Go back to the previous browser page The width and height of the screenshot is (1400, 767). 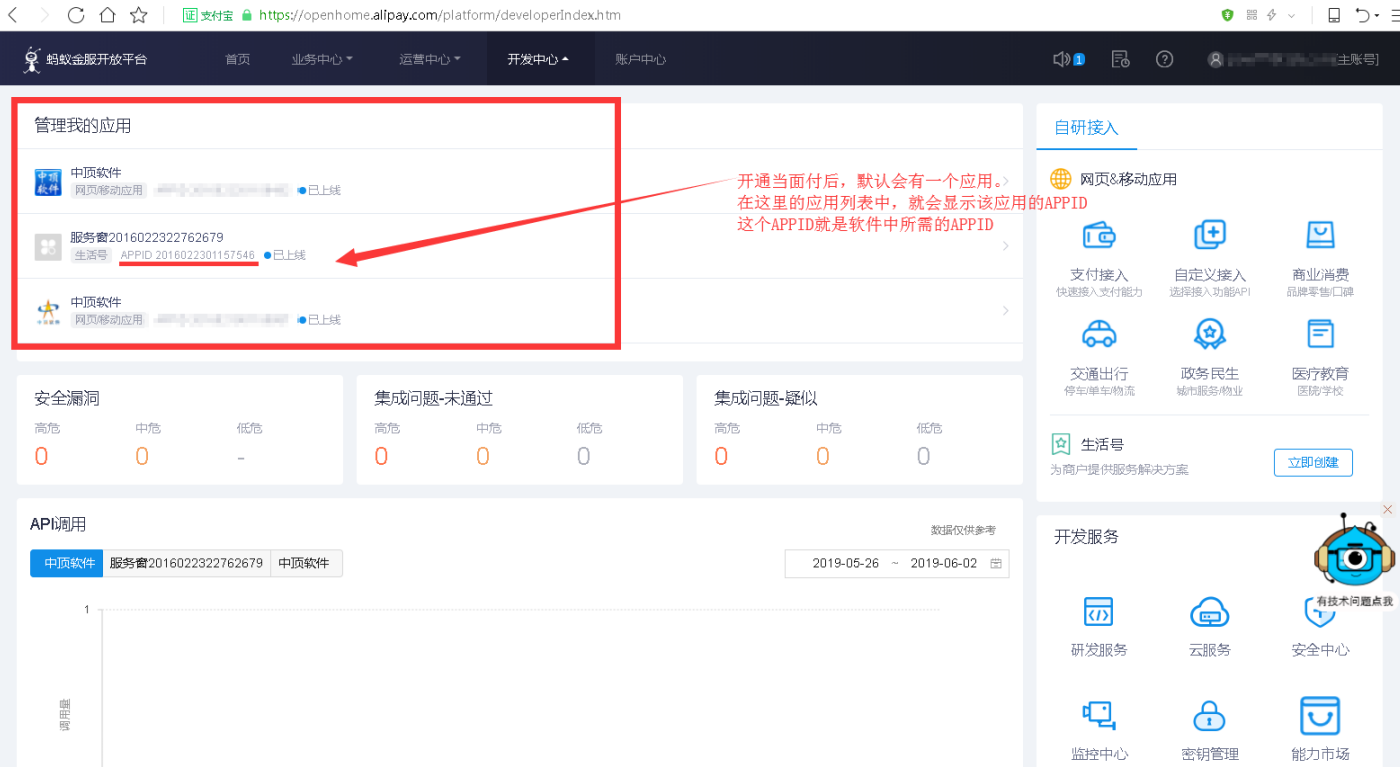pos(13,15)
